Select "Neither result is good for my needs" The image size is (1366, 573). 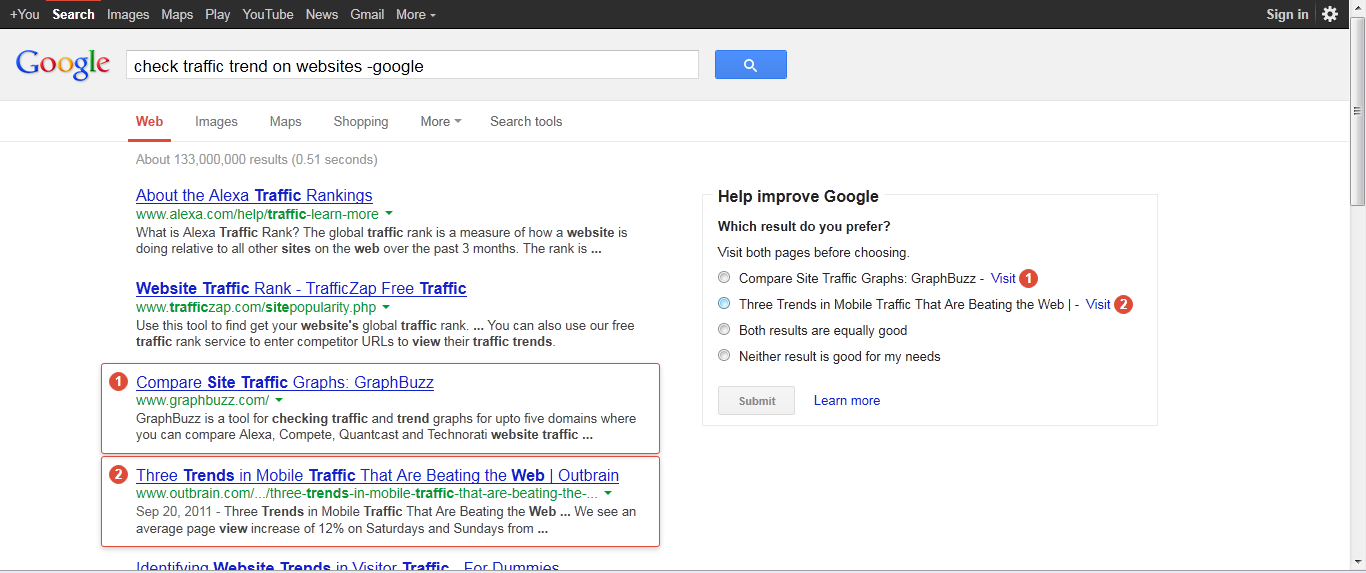tap(724, 356)
